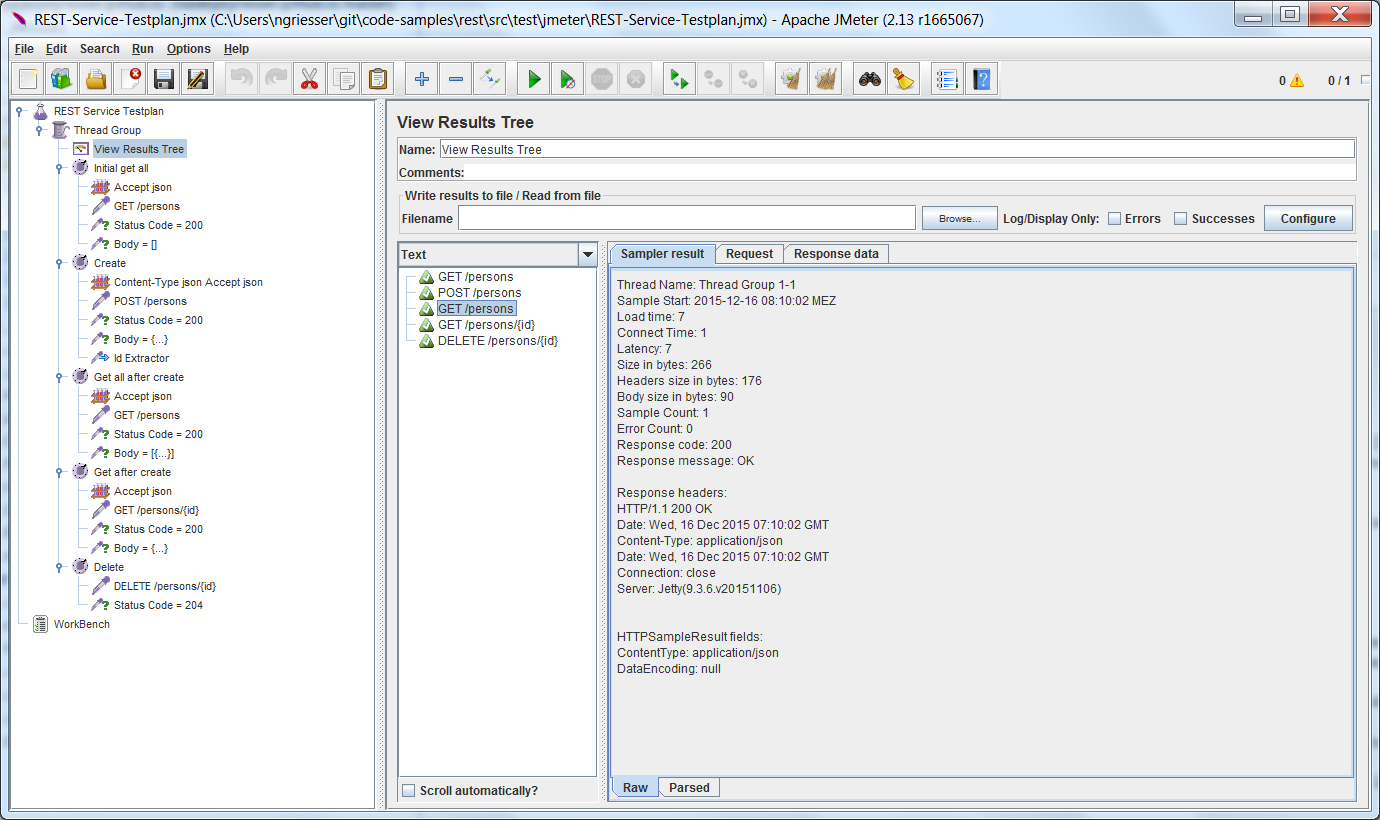Click Start no pauses icon
The image size is (1380, 820).
pos(567,79)
